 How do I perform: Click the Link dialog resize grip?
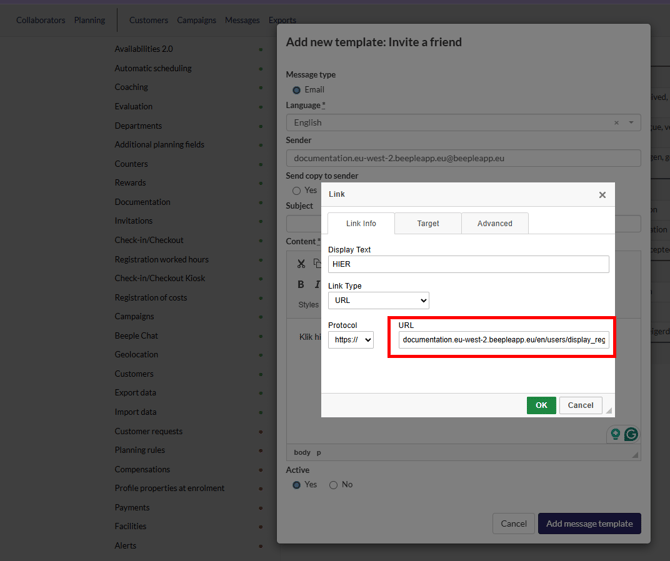click(608, 411)
